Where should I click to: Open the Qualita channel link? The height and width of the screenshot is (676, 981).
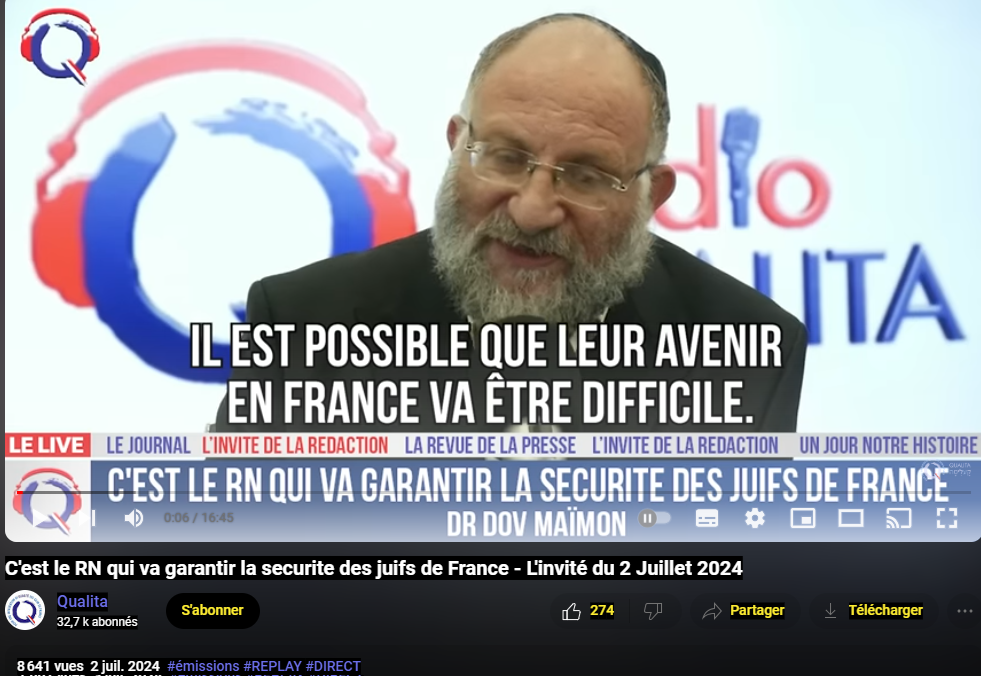coord(83,602)
